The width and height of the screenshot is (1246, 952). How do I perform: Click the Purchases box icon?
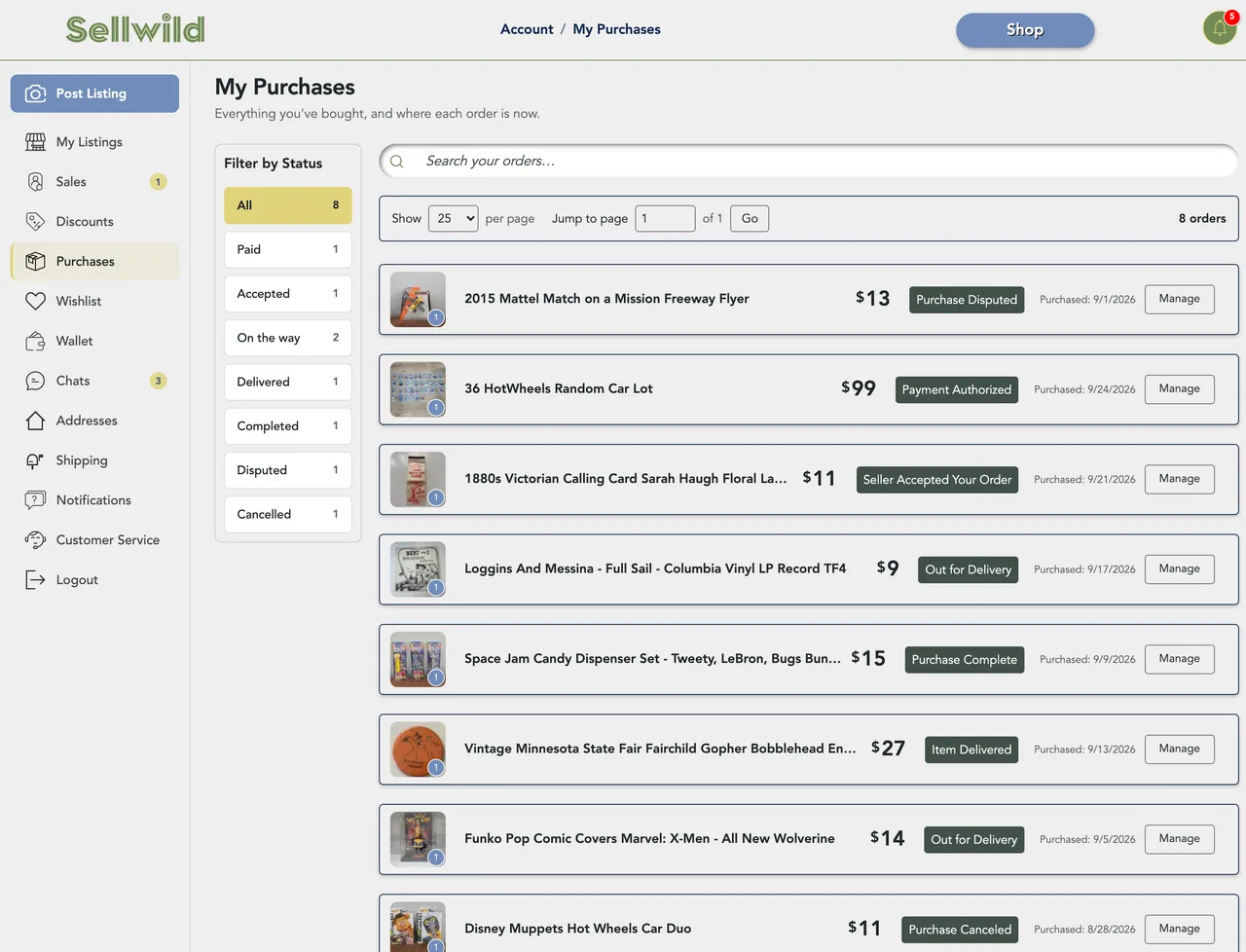[x=36, y=262]
